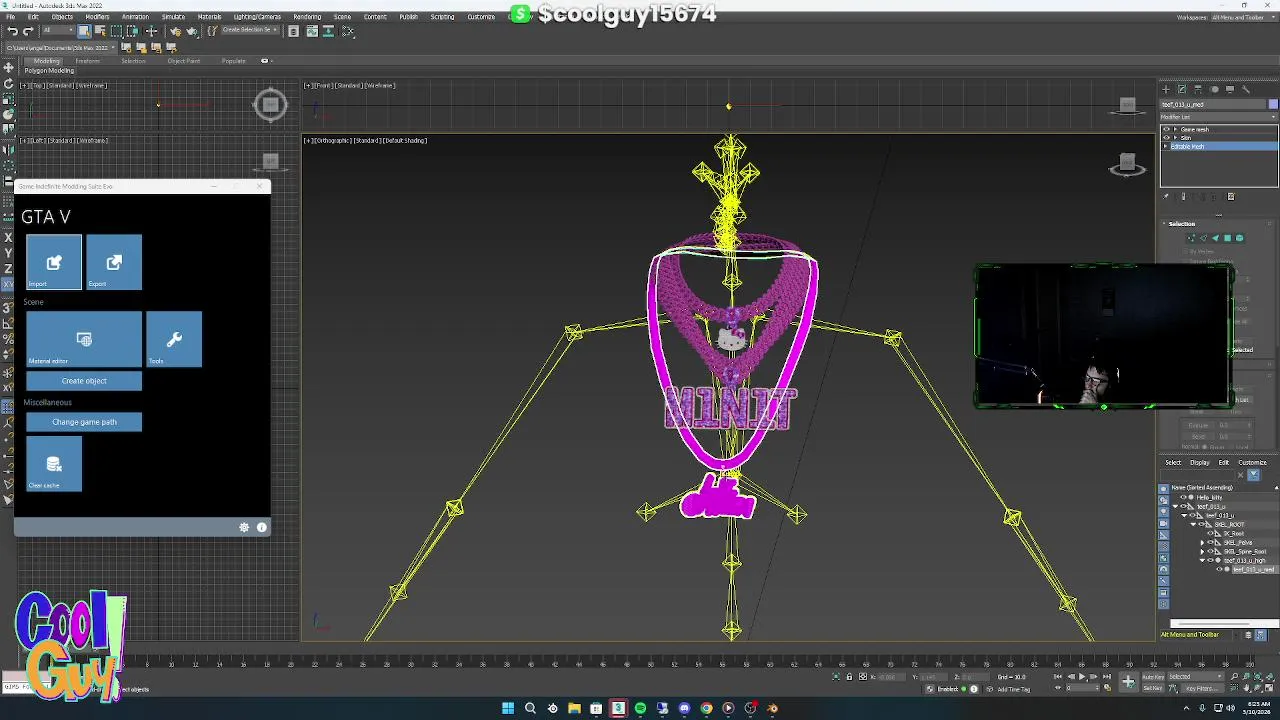Select Face sub-object level icon
Image resolution: width=1280 pixels, height=720 pixels.
[1215, 238]
